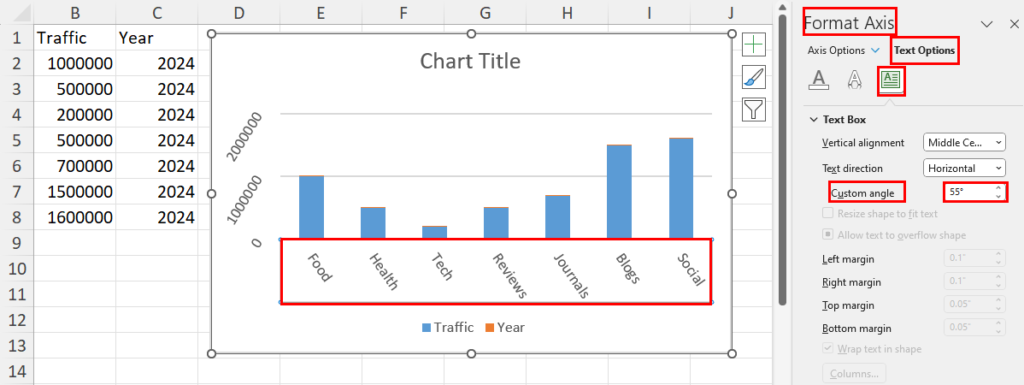
Task: Select cell containing 1500000
Action: pyautogui.click(x=75, y=192)
